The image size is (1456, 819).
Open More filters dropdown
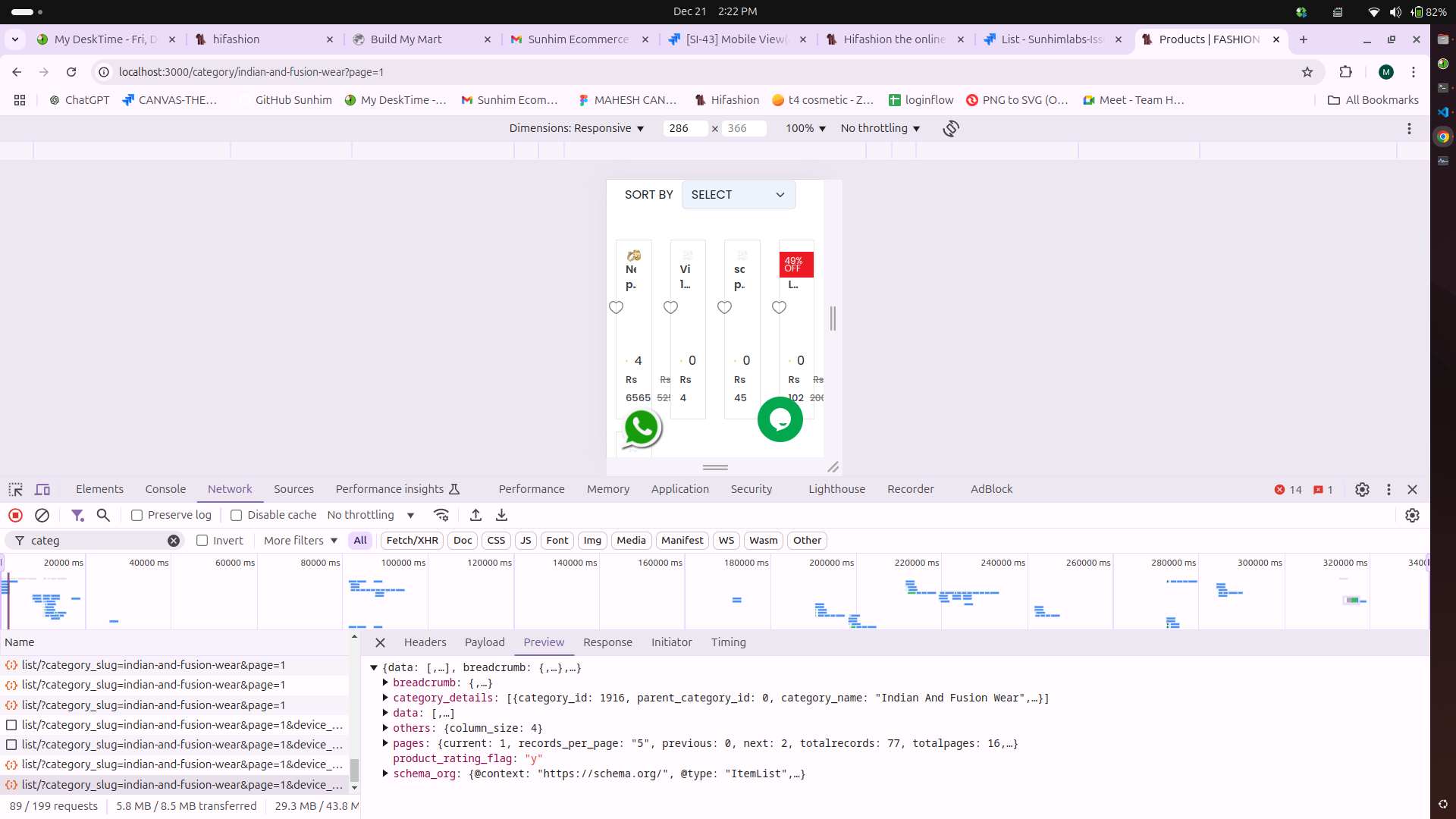300,541
